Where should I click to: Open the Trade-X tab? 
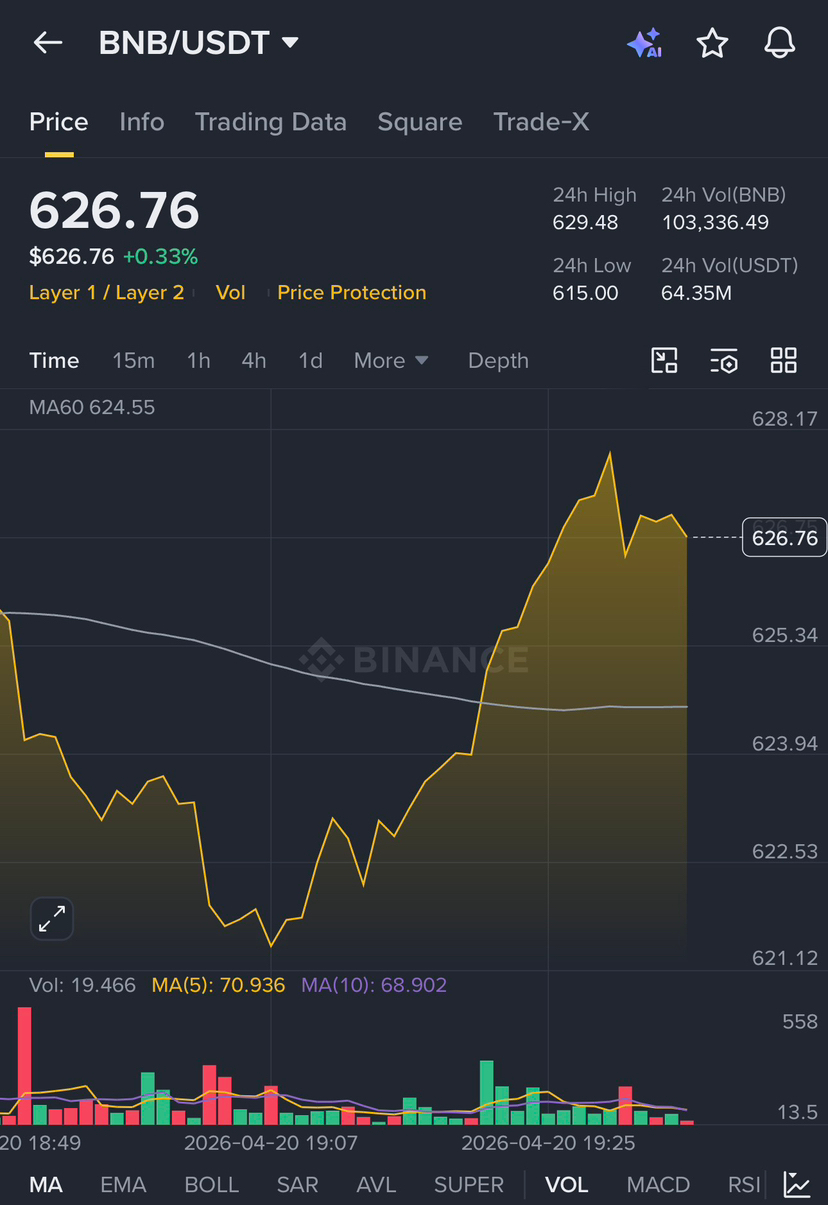coord(541,122)
